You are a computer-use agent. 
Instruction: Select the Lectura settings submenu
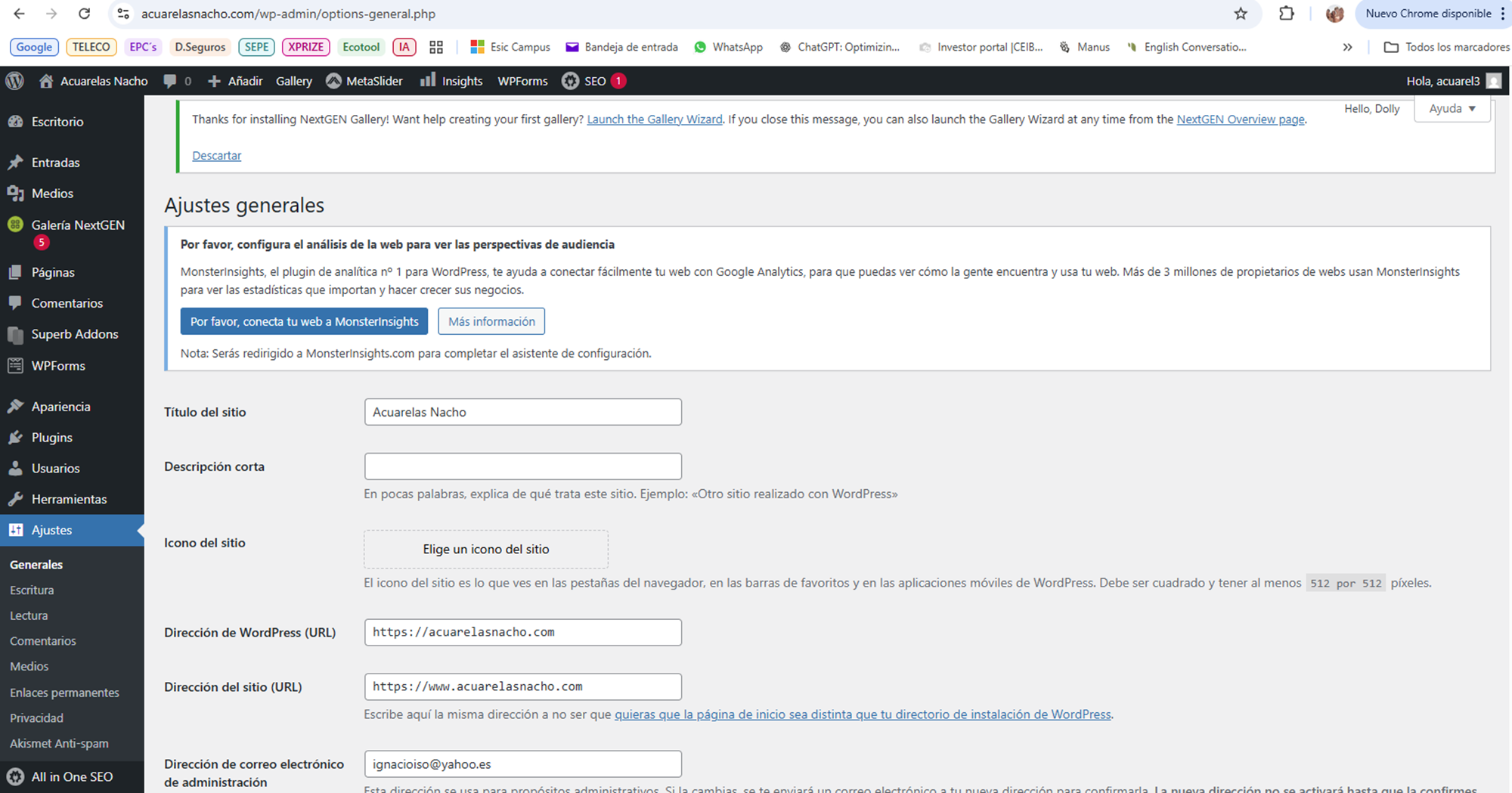(x=29, y=616)
